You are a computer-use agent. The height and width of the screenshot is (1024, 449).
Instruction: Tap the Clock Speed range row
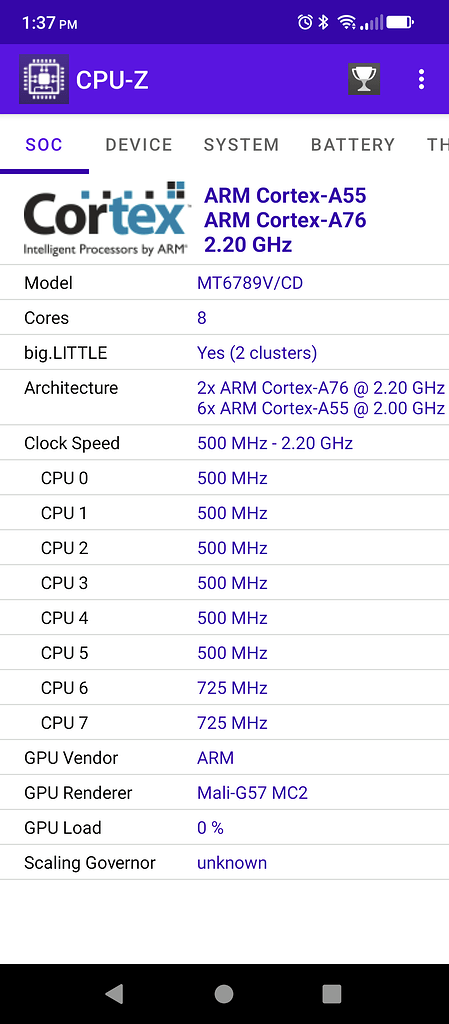(224, 443)
